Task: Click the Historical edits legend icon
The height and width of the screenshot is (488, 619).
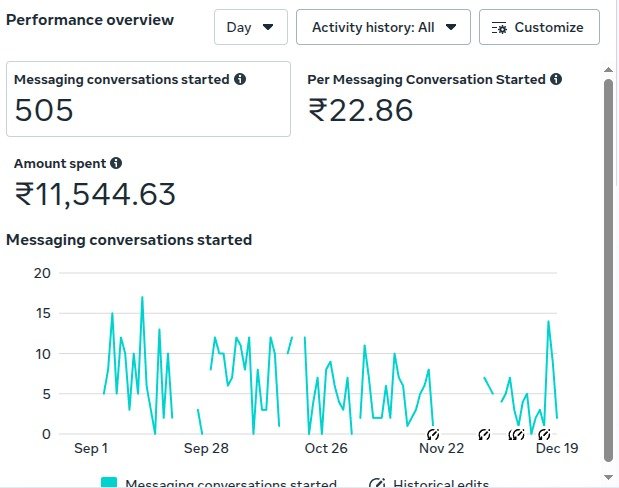Action: (377, 483)
